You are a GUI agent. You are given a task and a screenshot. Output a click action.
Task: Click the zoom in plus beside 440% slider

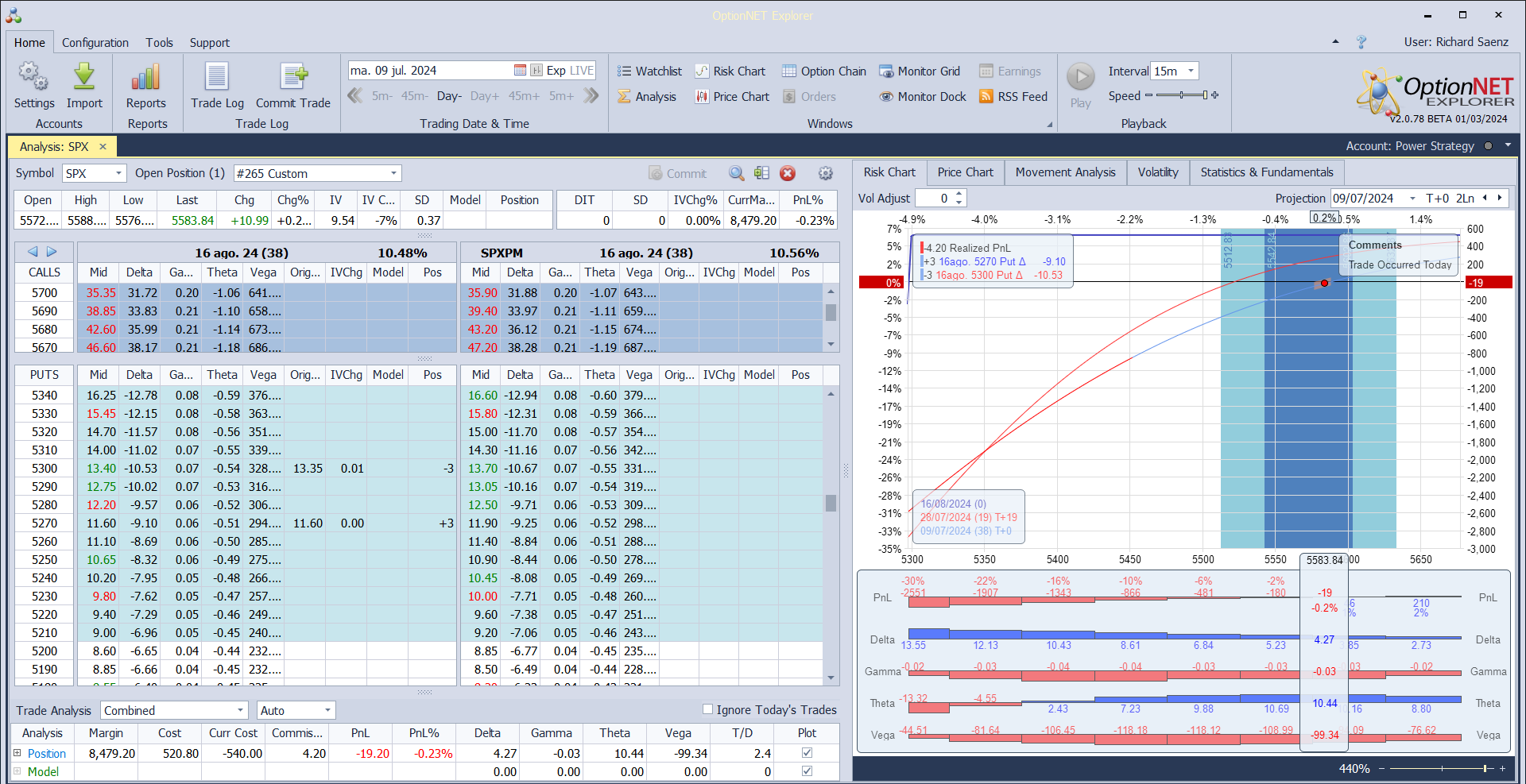click(1502, 768)
